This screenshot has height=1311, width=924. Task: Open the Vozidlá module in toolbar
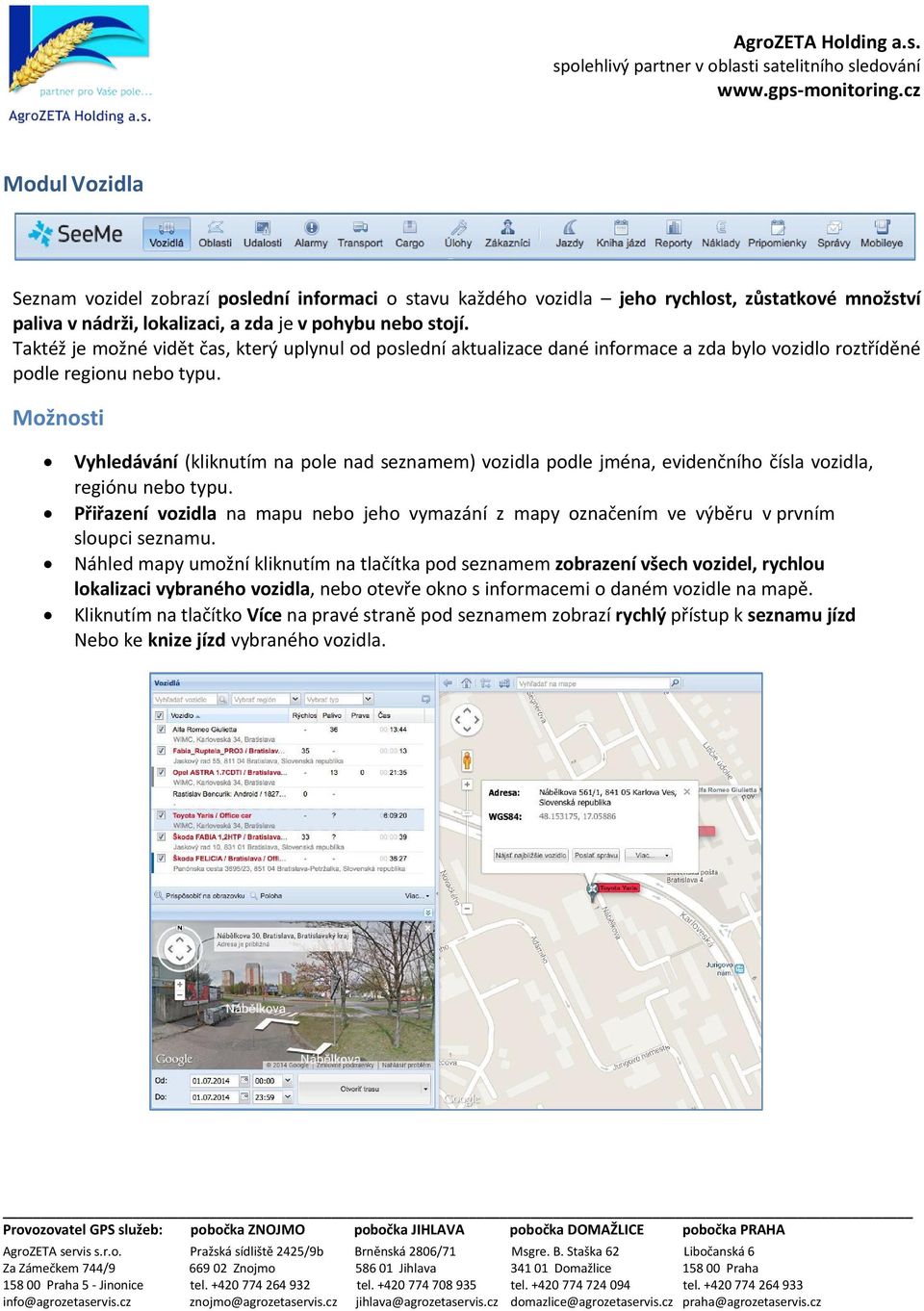coord(167,236)
